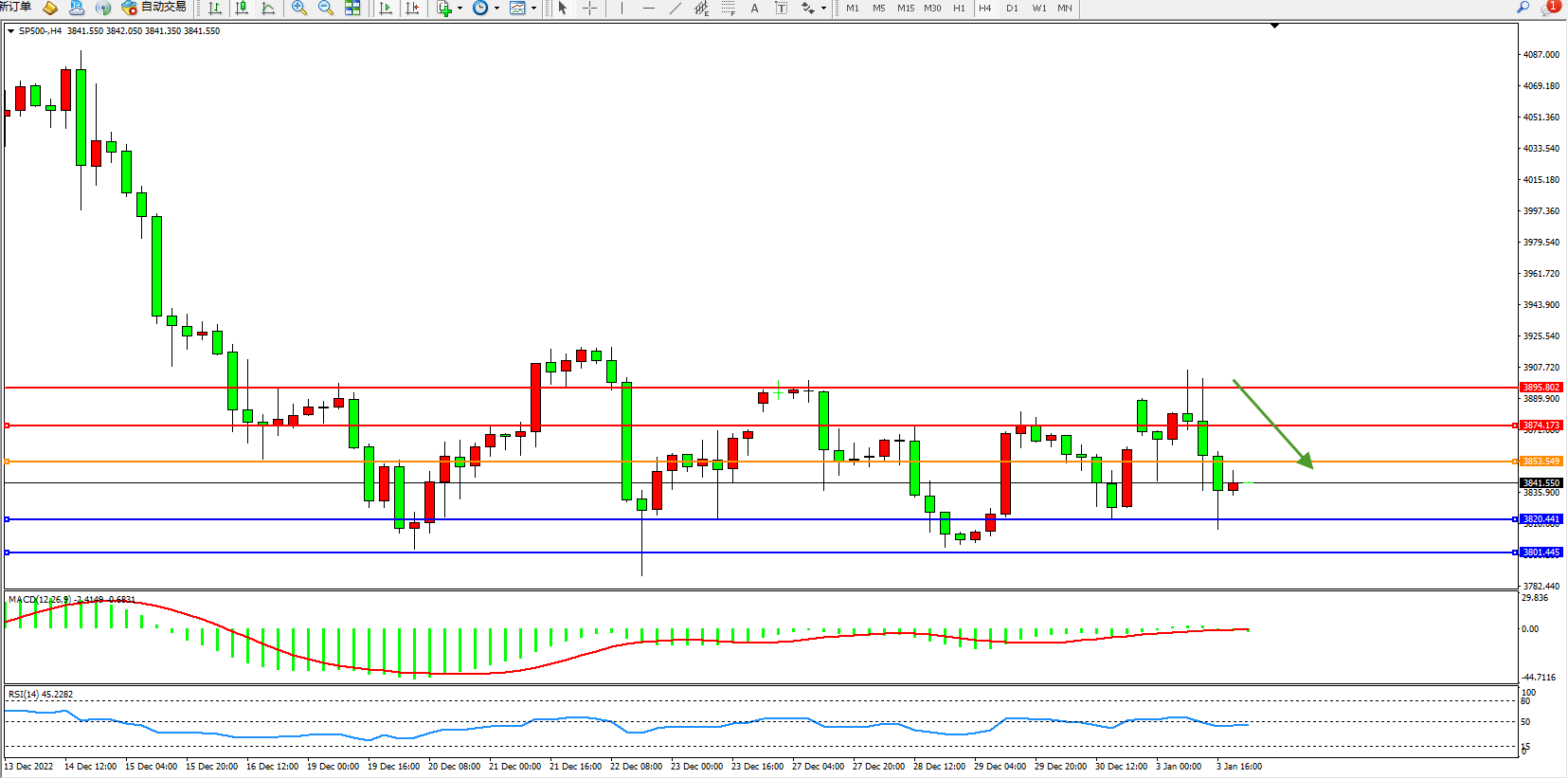Select the Crosshair cursor tool
The width and height of the screenshot is (1568, 779).
tap(589, 9)
